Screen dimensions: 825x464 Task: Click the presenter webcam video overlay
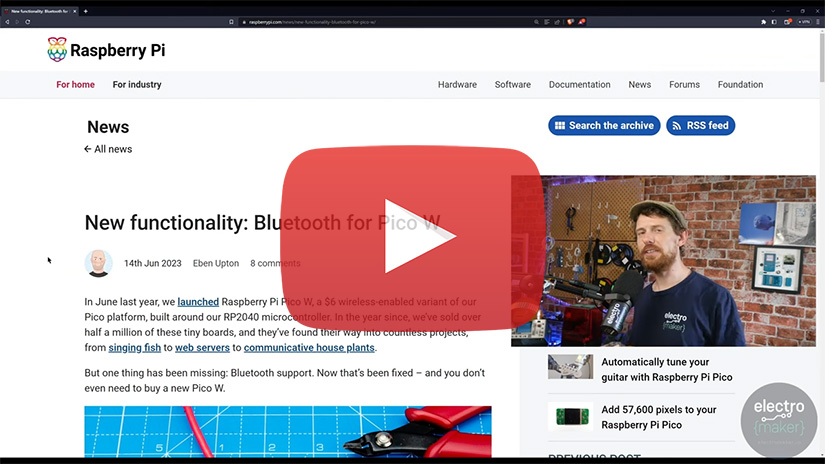(663, 261)
